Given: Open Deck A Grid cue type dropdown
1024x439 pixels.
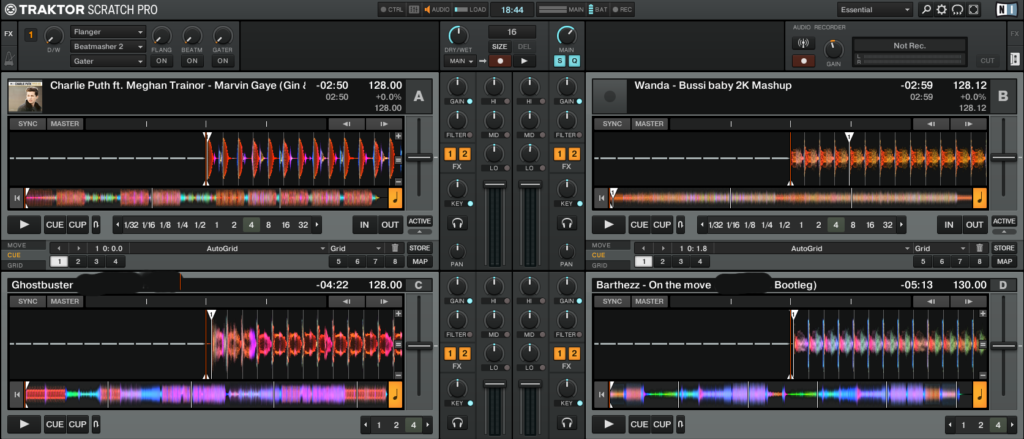Looking at the screenshot, I should point(357,248).
